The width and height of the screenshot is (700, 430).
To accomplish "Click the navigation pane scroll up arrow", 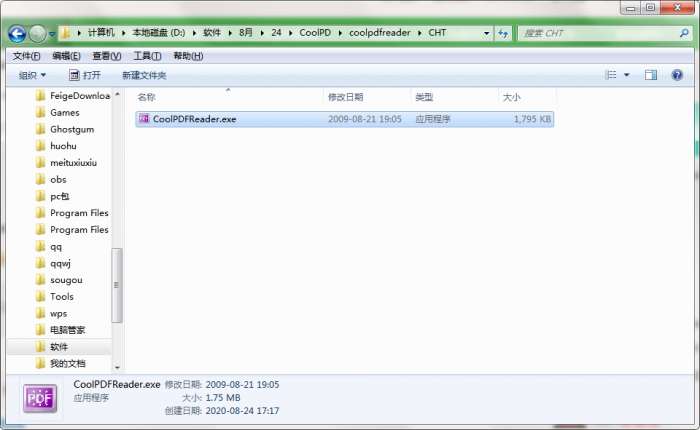I will (117, 94).
